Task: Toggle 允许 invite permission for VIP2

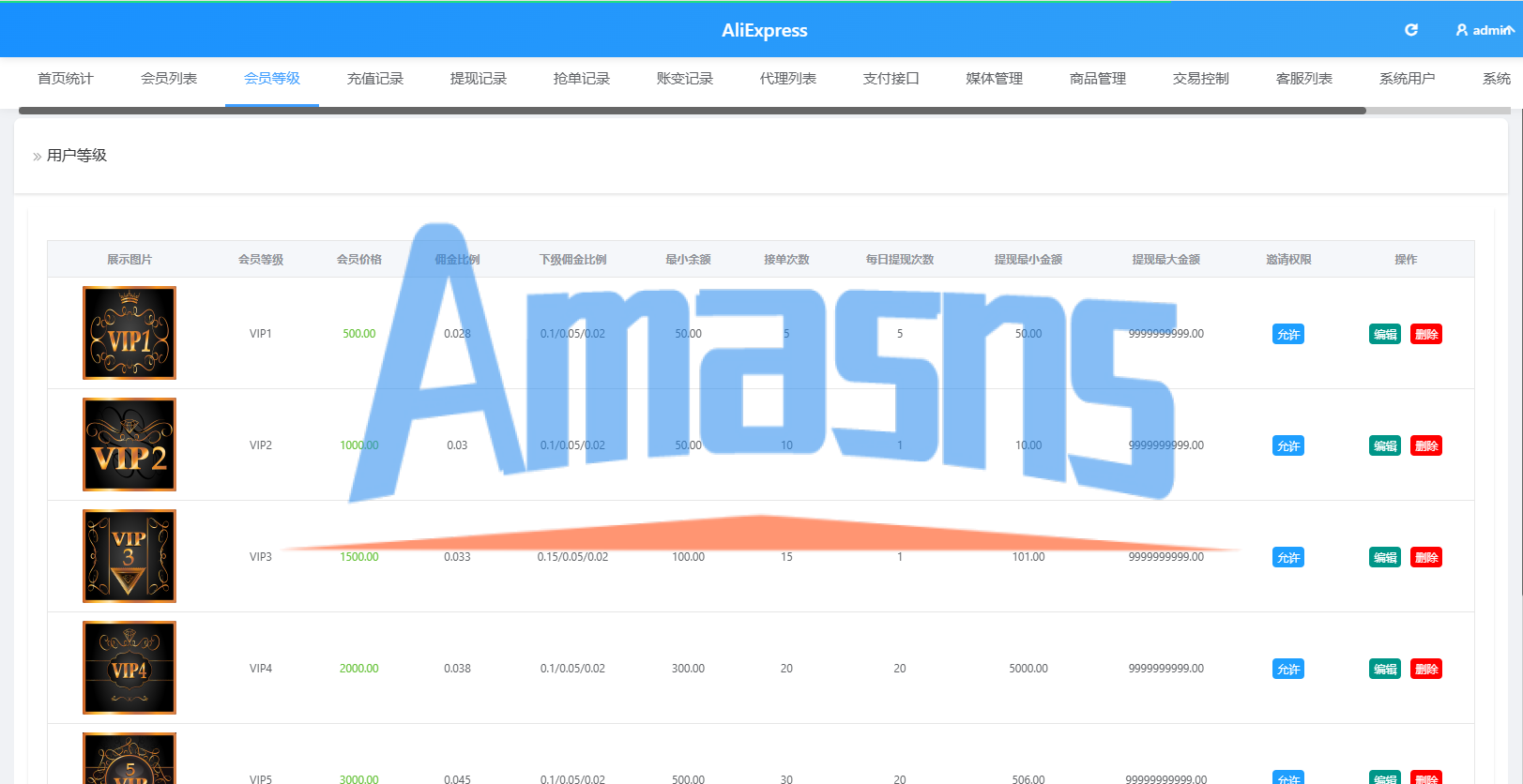Action: (x=1288, y=445)
